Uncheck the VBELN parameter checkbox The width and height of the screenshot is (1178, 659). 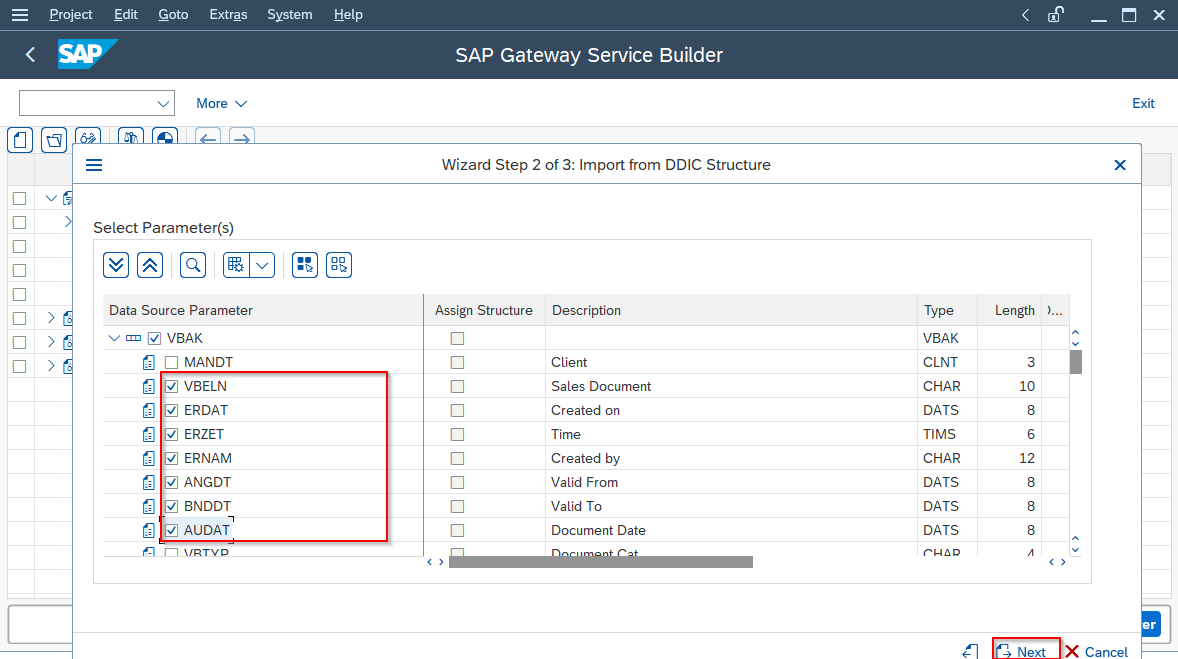[x=171, y=386]
